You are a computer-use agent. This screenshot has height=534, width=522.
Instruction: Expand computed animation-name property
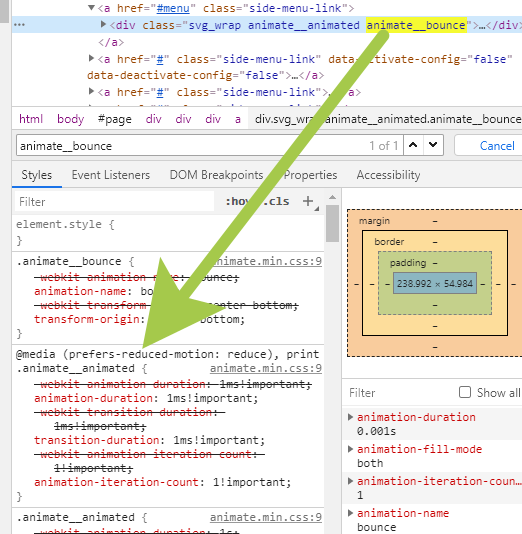pyautogui.click(x=350, y=513)
